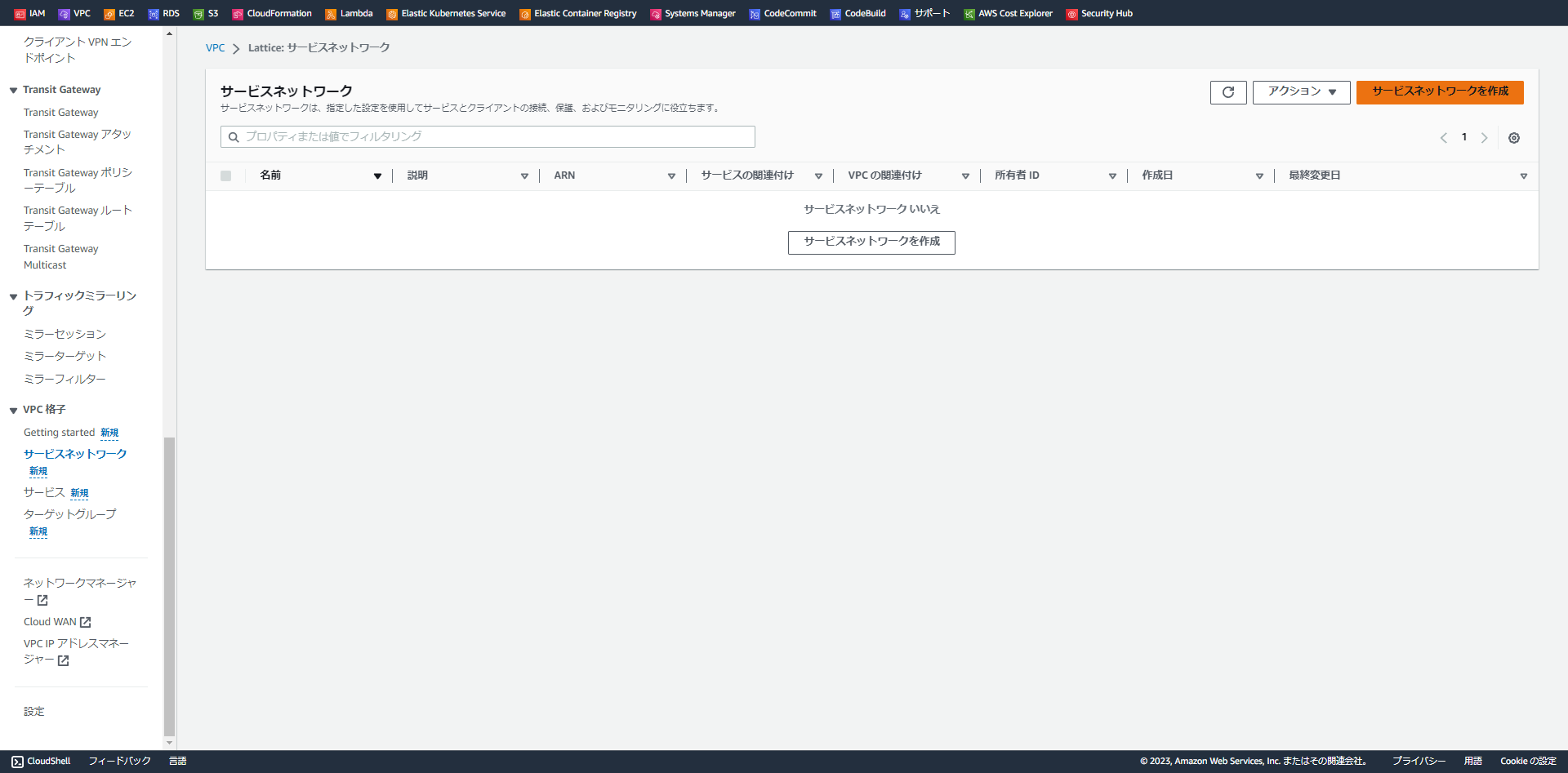This screenshot has height=773, width=1568.
Task: Collapse the トラフィックミラーリング sidebar section
Action: 13,296
